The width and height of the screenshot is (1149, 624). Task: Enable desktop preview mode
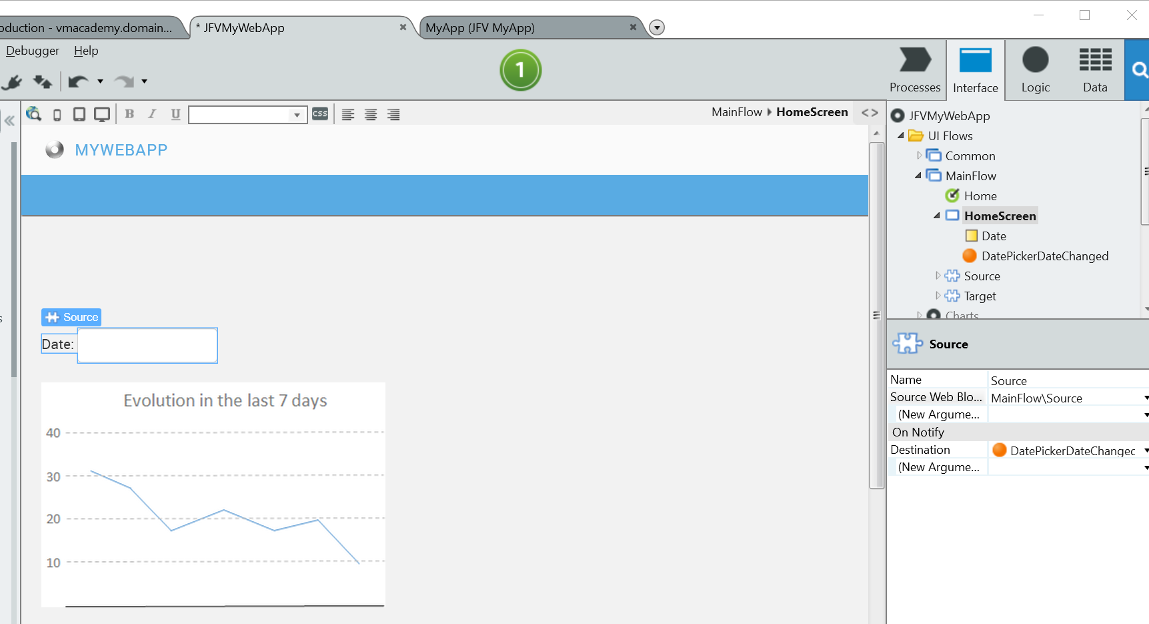[102, 114]
